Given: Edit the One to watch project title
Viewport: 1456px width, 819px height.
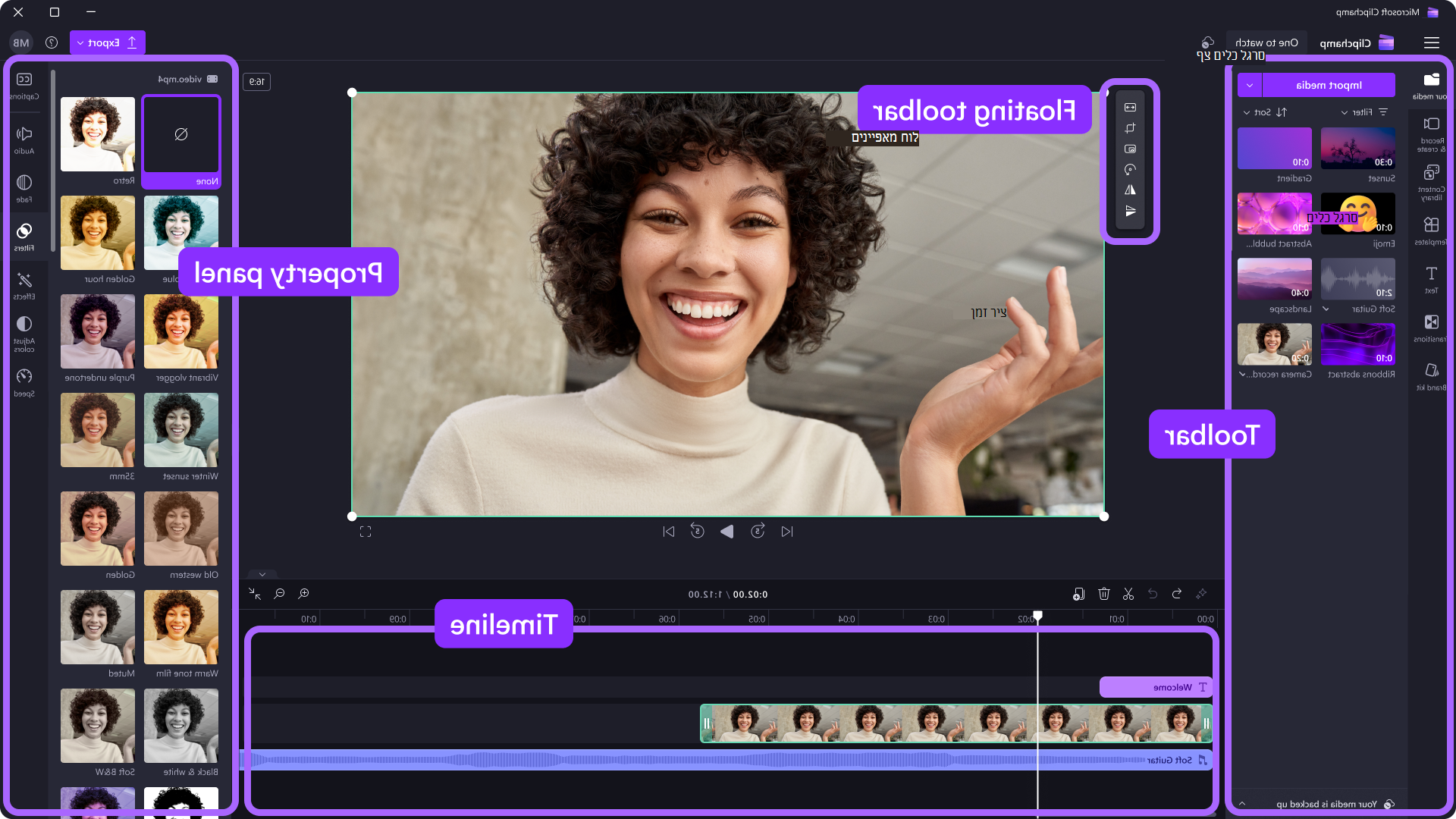Looking at the screenshot, I should click(1266, 42).
